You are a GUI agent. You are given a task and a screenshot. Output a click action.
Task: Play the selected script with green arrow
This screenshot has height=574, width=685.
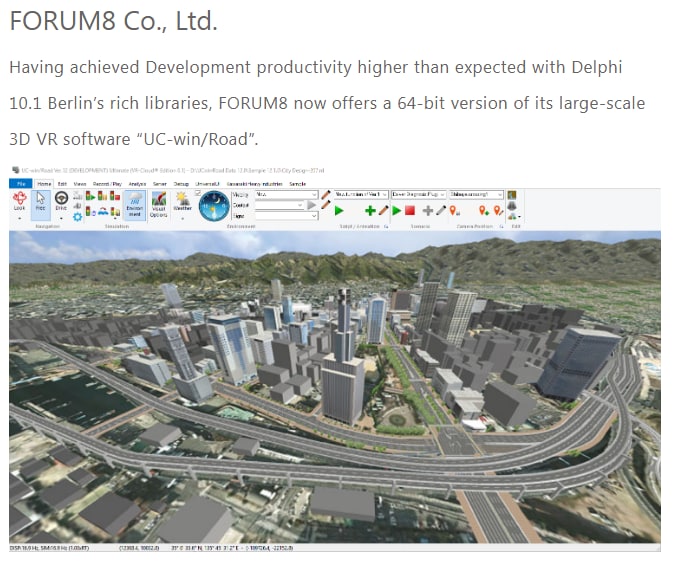coord(339,211)
